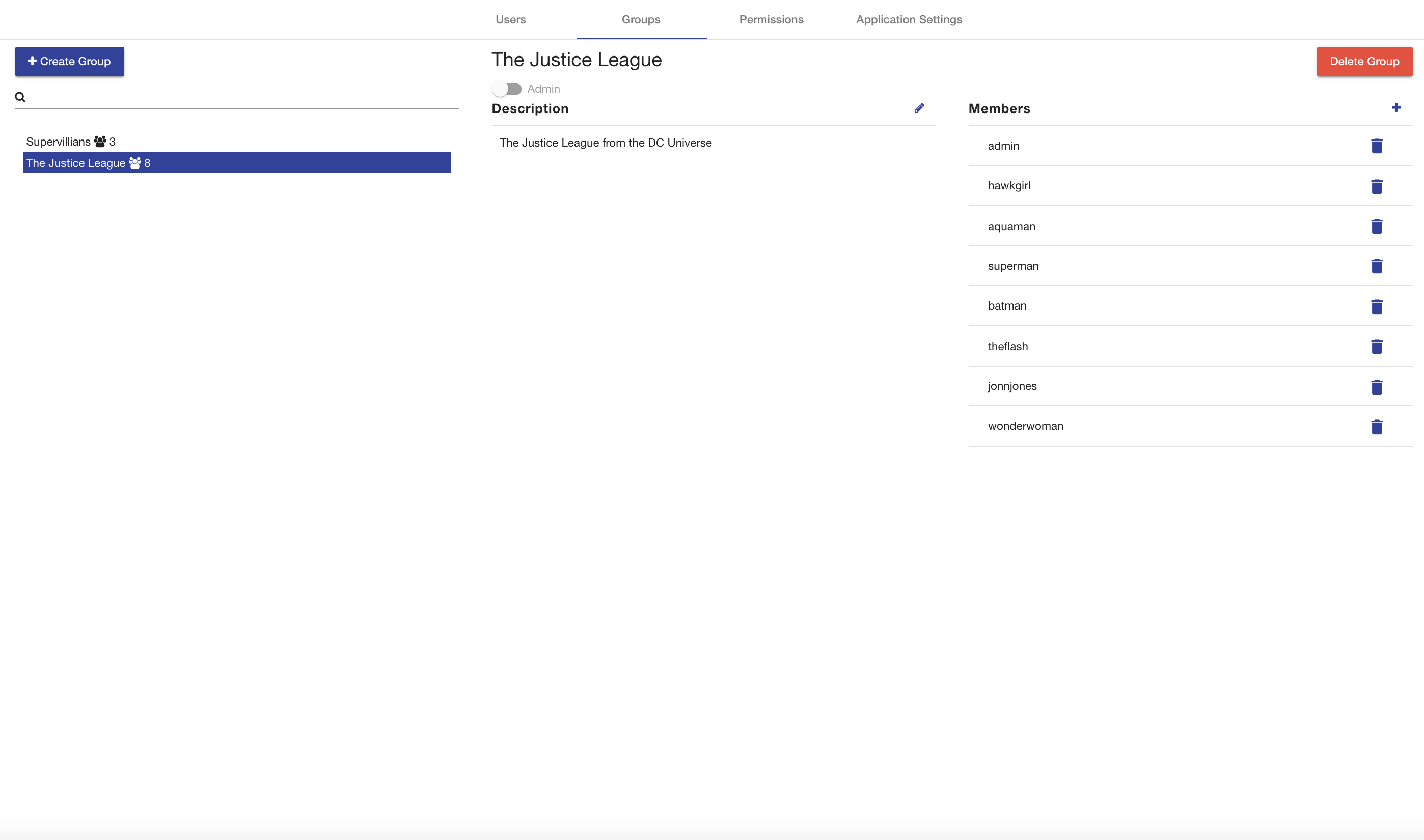Viewport: 1424px width, 840px height.
Task: Remove superman using its trash icon
Action: click(x=1377, y=267)
